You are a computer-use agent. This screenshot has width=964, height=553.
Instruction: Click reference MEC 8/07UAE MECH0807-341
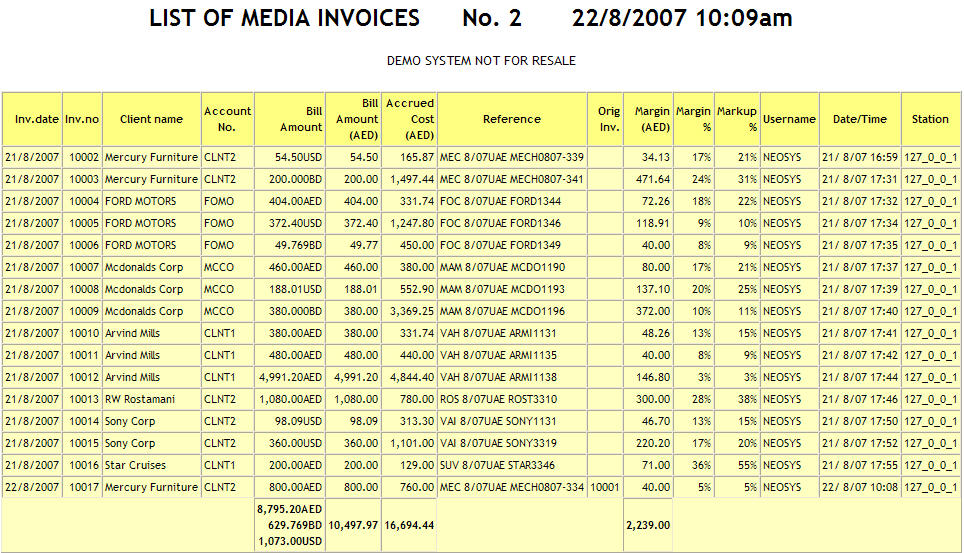[512, 180]
